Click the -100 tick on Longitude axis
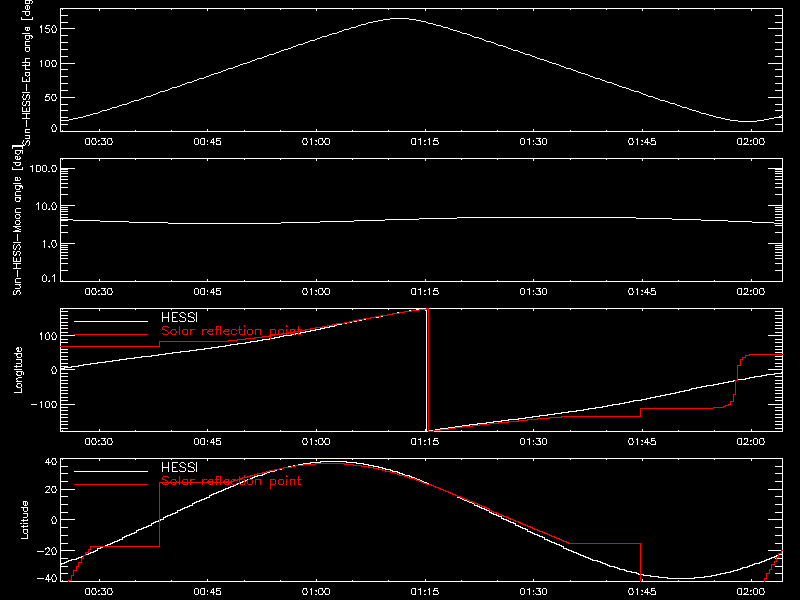Image resolution: width=800 pixels, height=600 pixels. [x=44, y=405]
